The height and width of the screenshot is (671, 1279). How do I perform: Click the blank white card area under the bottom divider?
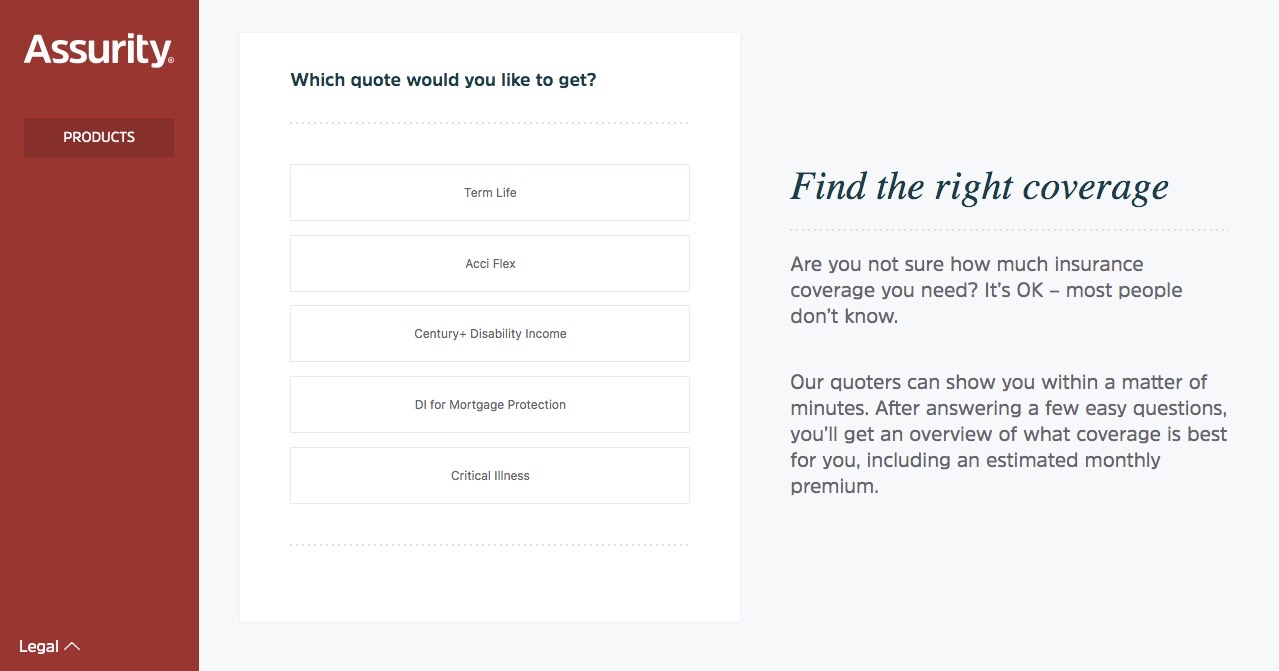pos(490,585)
